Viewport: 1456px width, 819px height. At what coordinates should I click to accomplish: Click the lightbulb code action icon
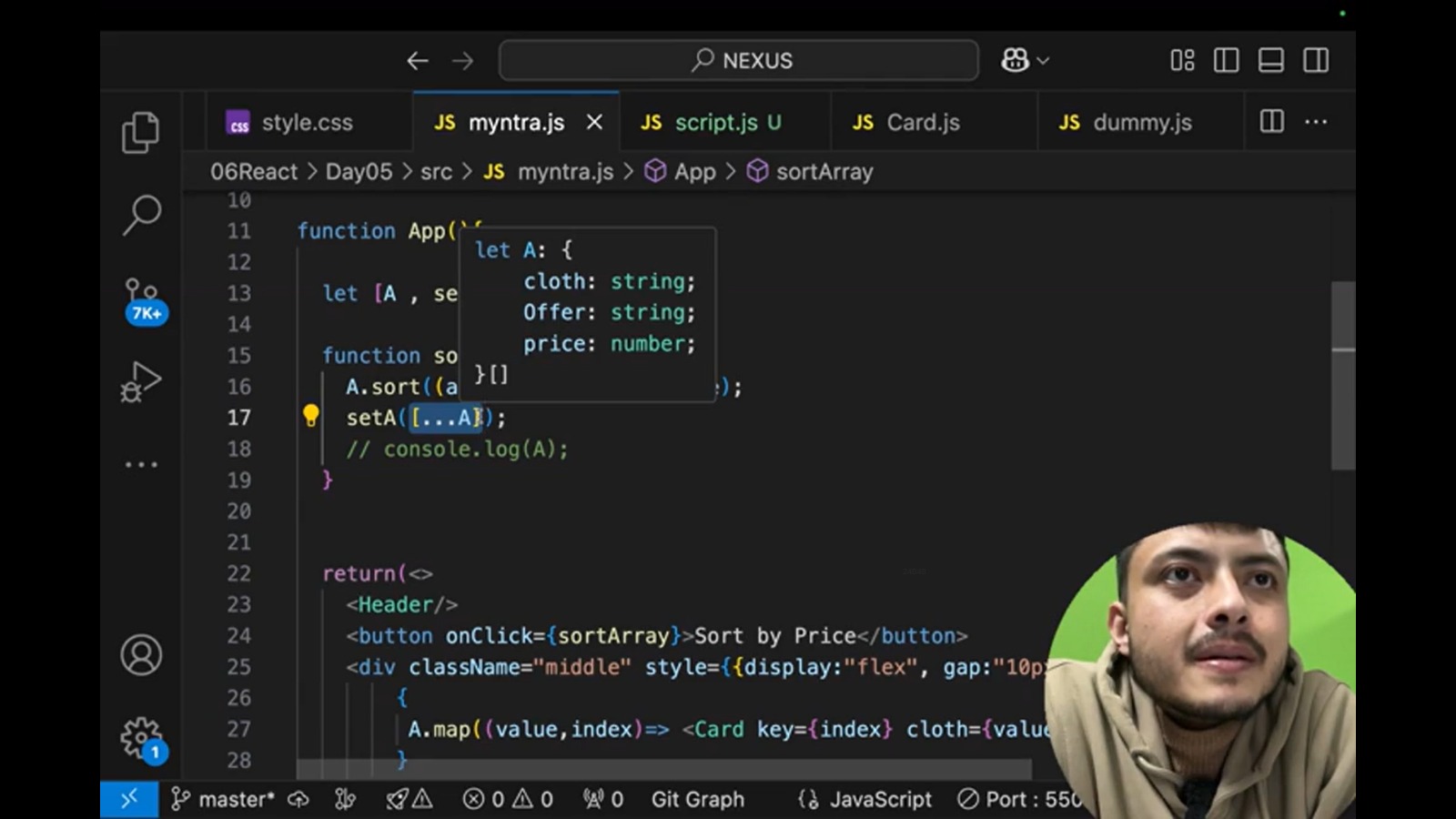[x=311, y=417]
